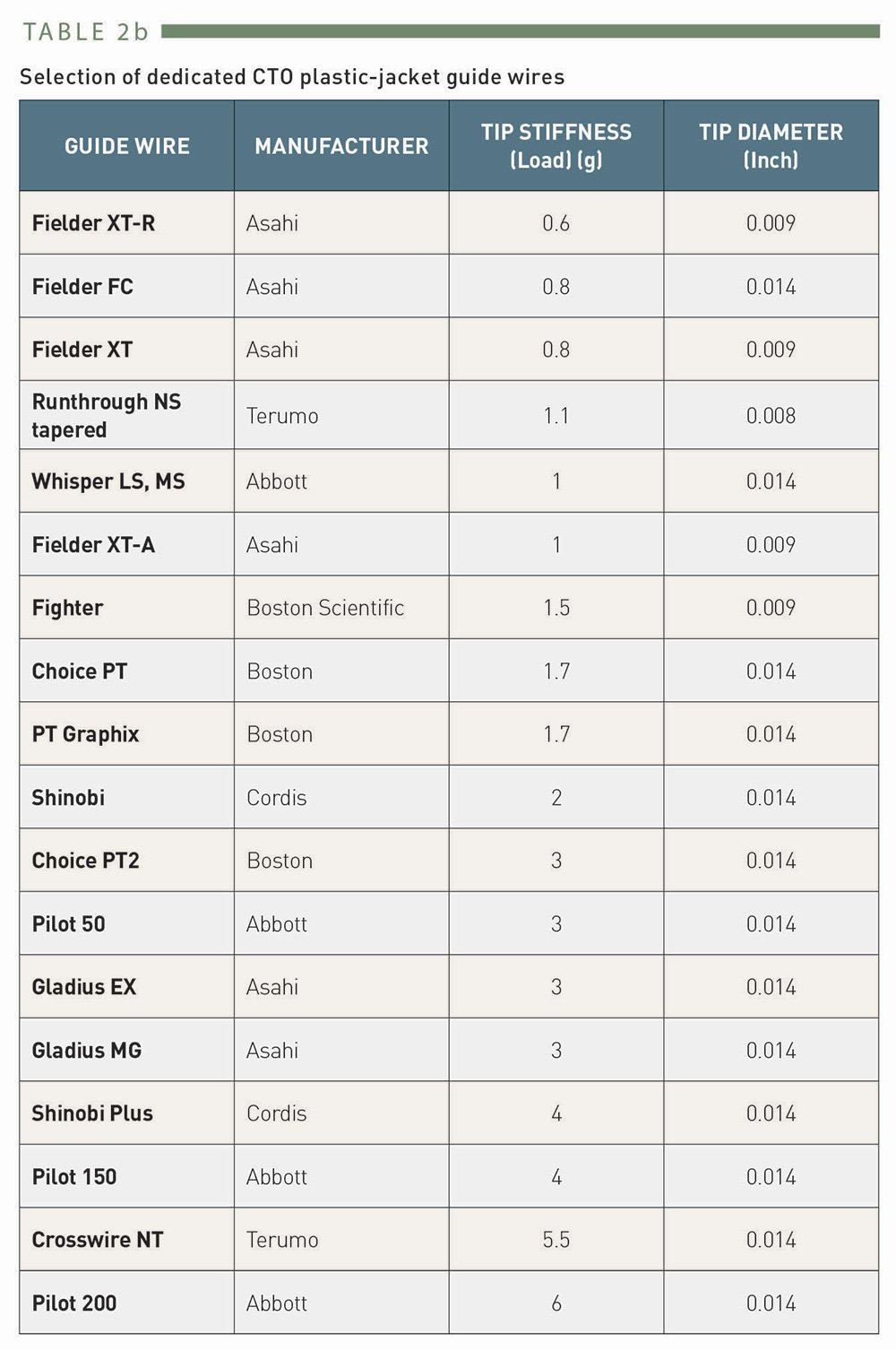
Task: Select the Shinobi Plus guide wire cell
Action: click(x=92, y=1113)
